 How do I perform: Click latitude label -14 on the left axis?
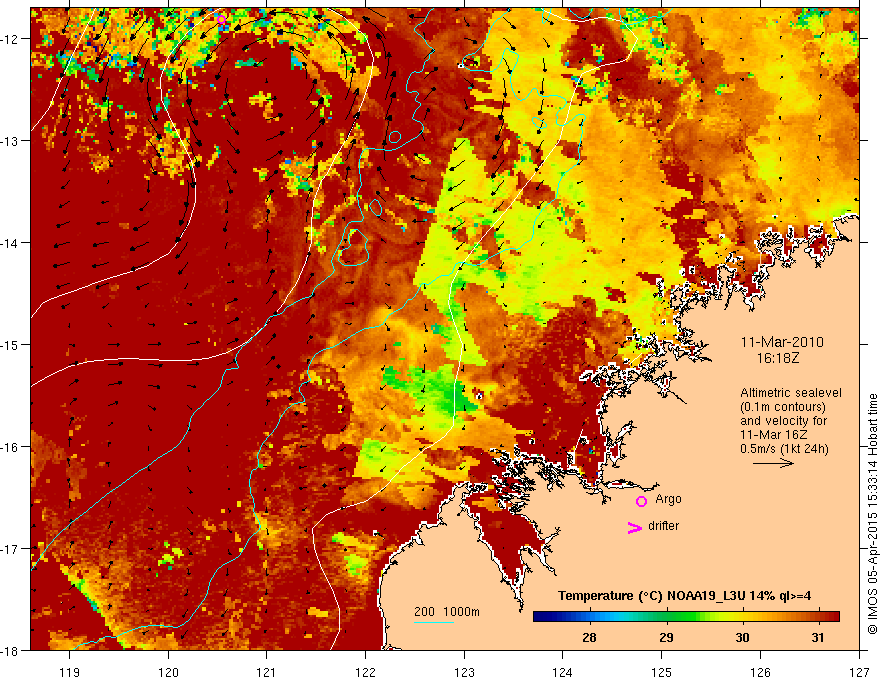10,243
